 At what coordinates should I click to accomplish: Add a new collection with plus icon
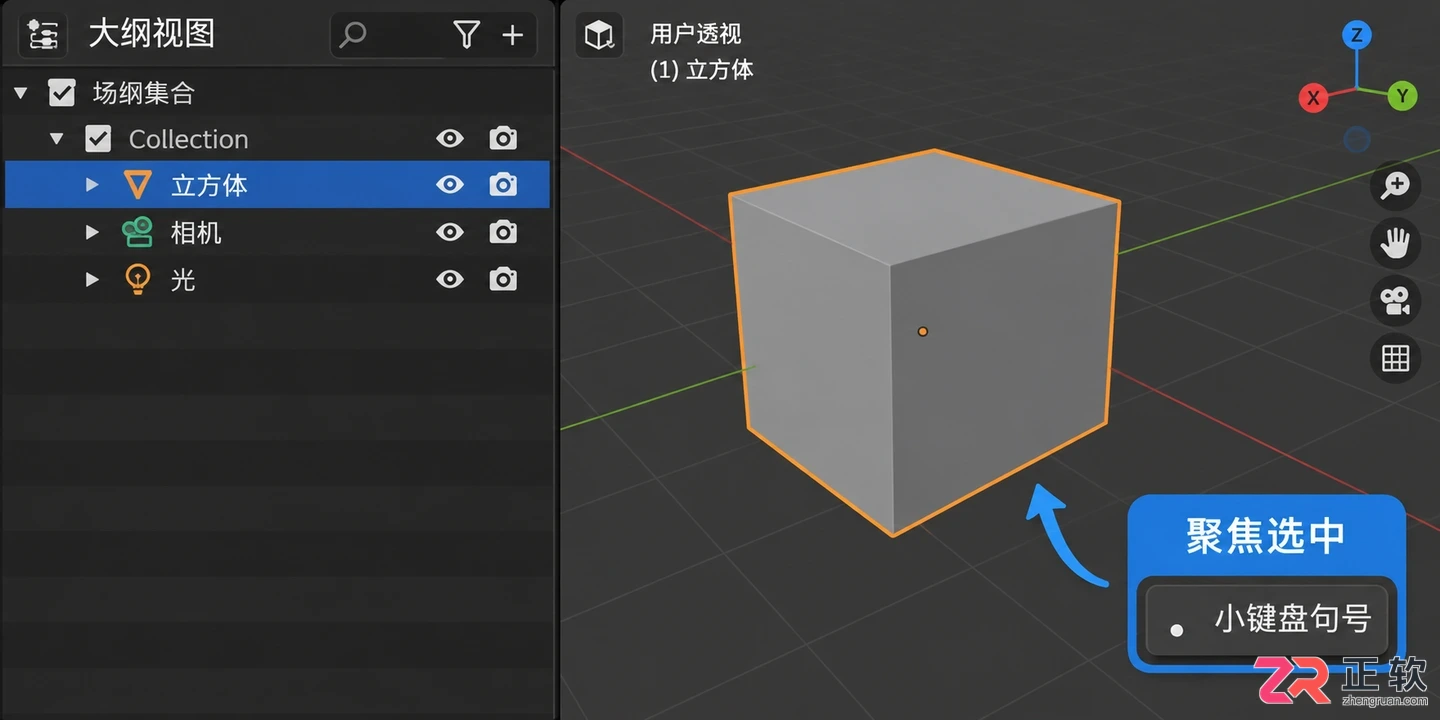click(512, 35)
